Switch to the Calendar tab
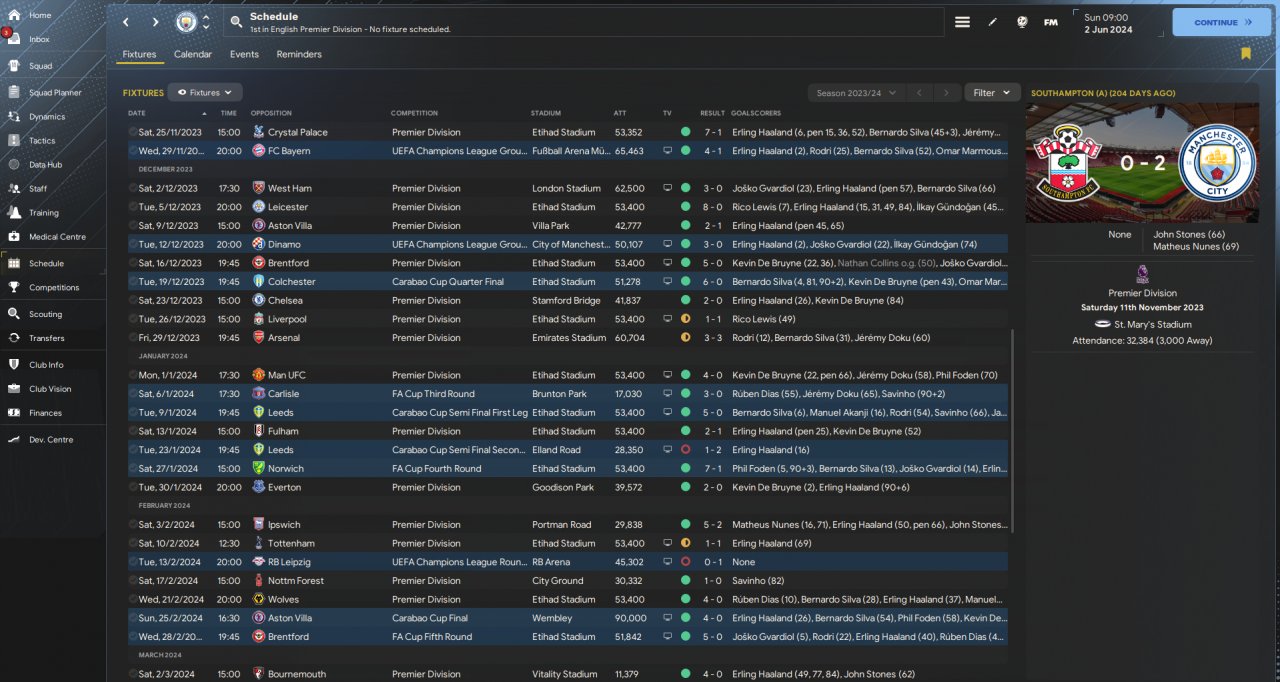Screen dimensions: 1280x682 pos(192,54)
